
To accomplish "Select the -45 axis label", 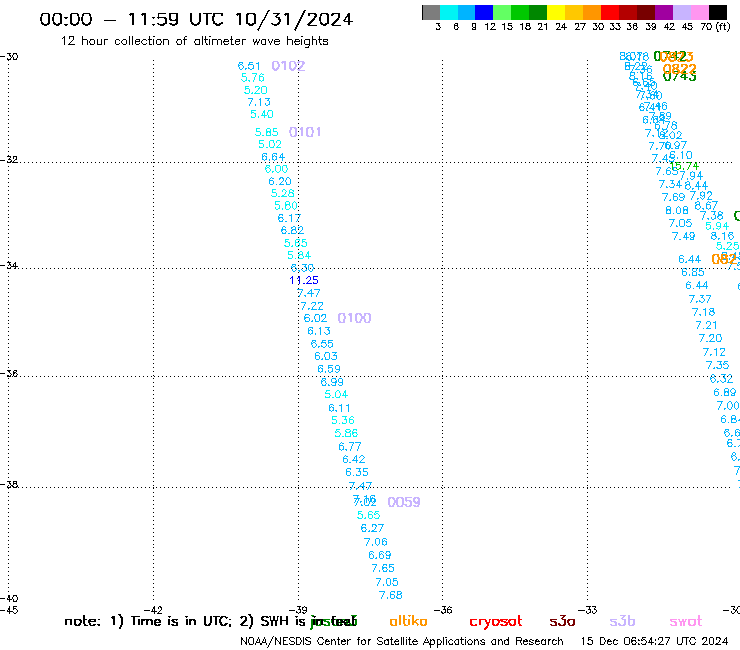I will (9, 610).
